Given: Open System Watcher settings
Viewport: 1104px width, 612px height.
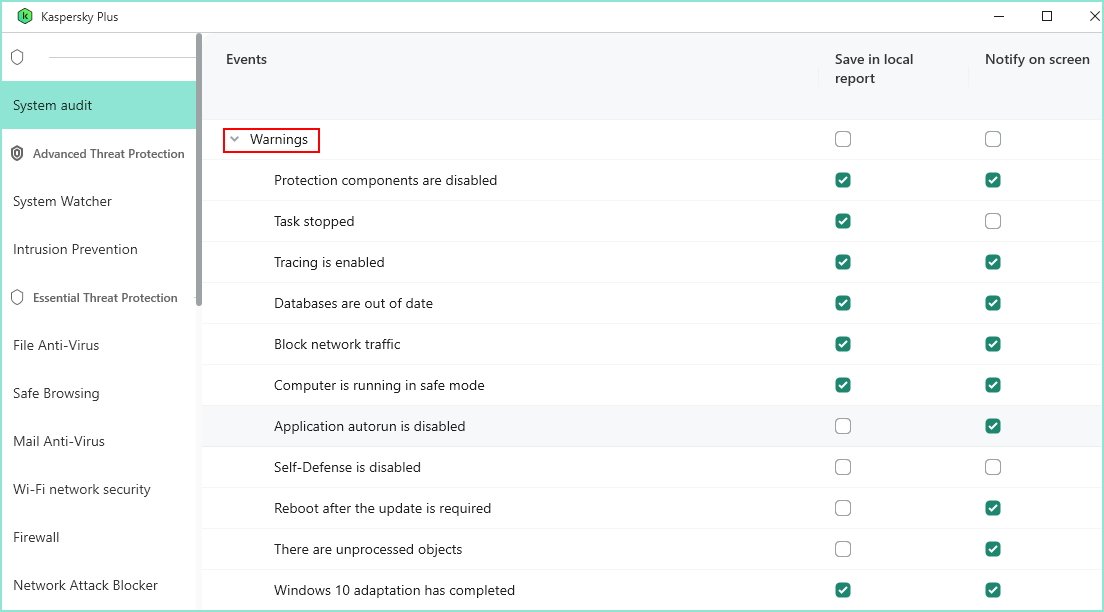Looking at the screenshot, I should pos(62,202).
